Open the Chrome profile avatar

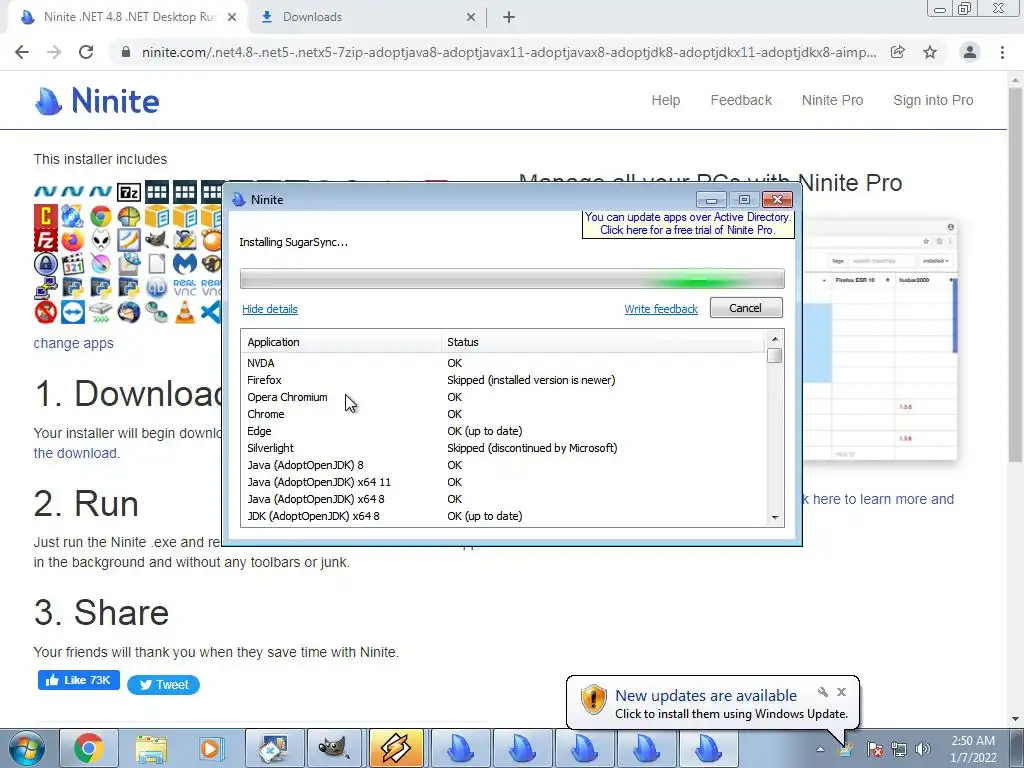coord(970,52)
